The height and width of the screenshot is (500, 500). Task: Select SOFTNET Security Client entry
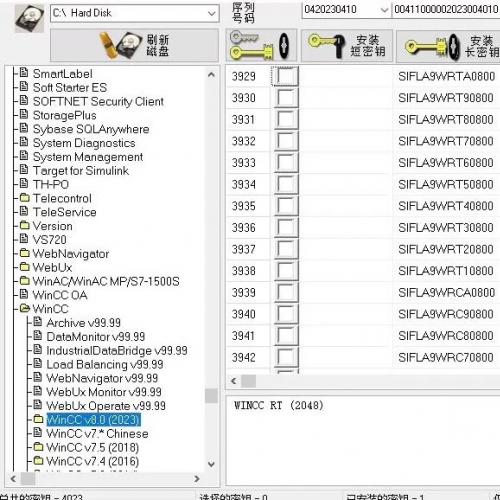(98, 101)
